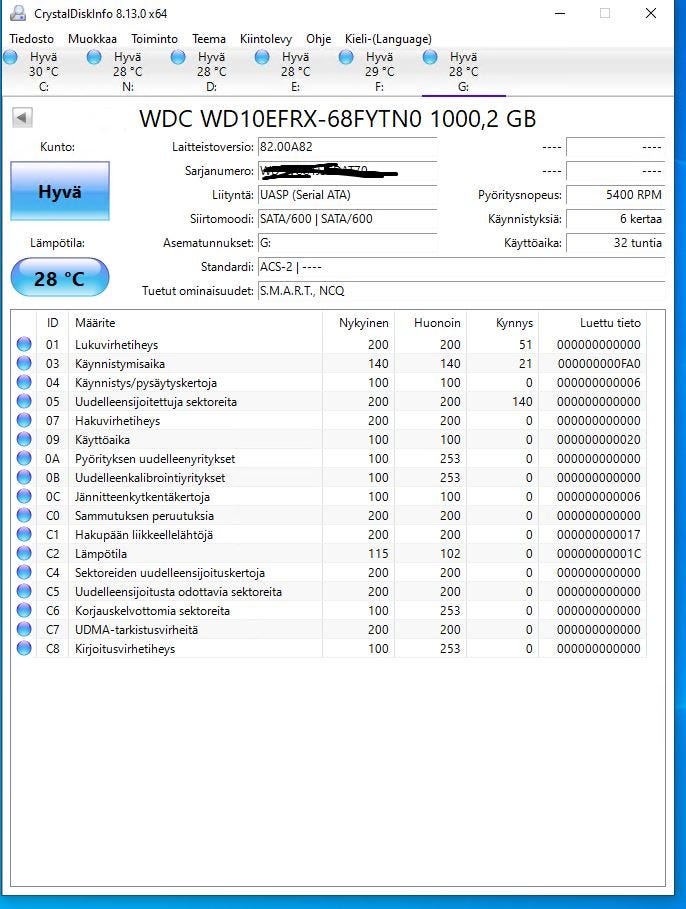This screenshot has width=686, height=909.
Task: Click the Liityntä field UASP (Serial ATA)
Action: [x=347, y=195]
